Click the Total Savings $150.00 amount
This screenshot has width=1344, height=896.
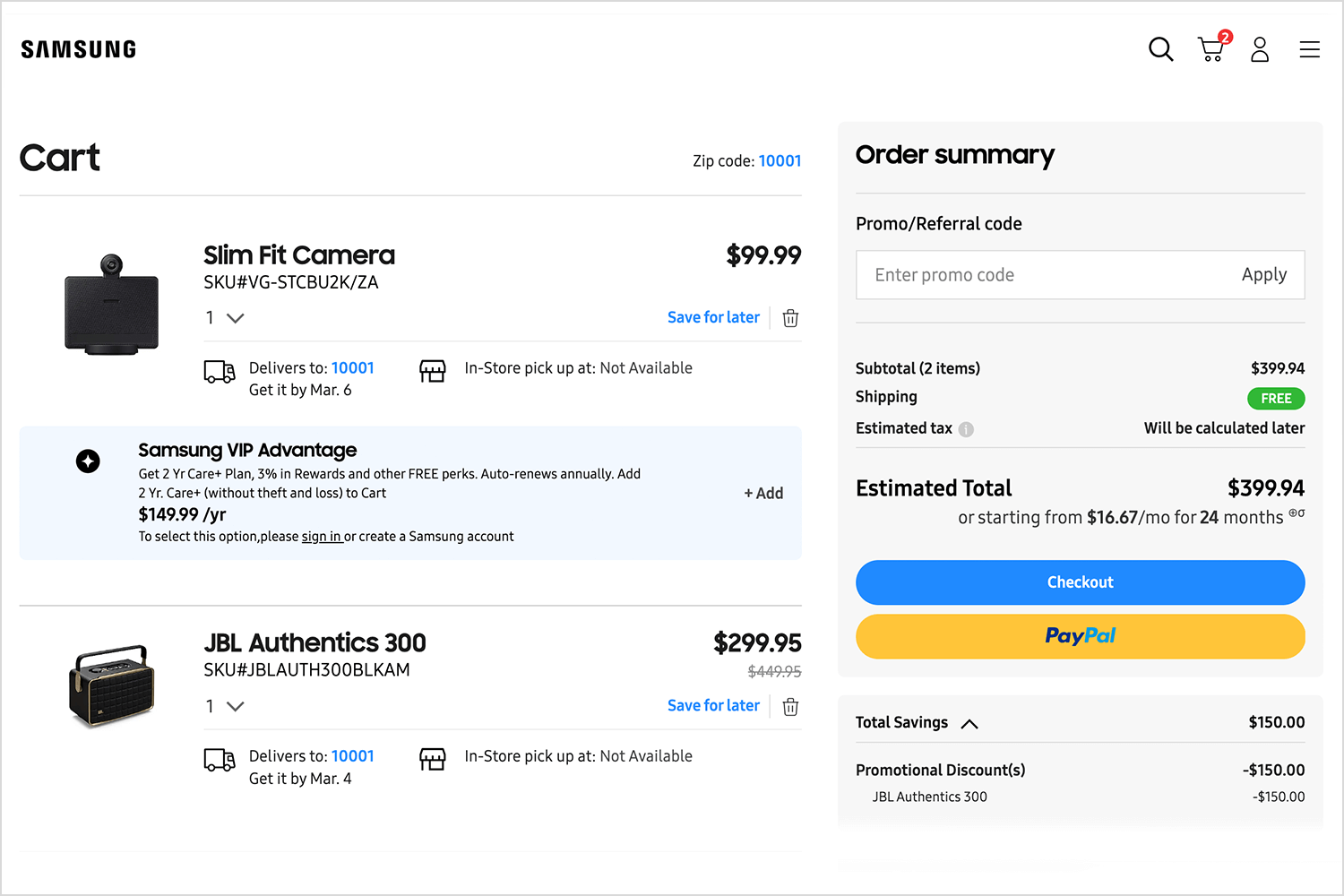[x=1277, y=723]
